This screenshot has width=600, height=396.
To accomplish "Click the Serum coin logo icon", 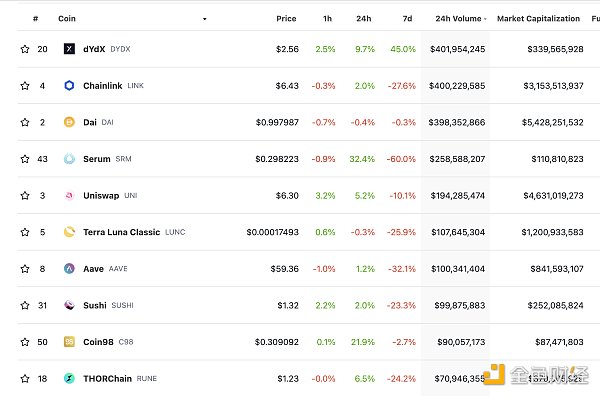I will [69, 158].
